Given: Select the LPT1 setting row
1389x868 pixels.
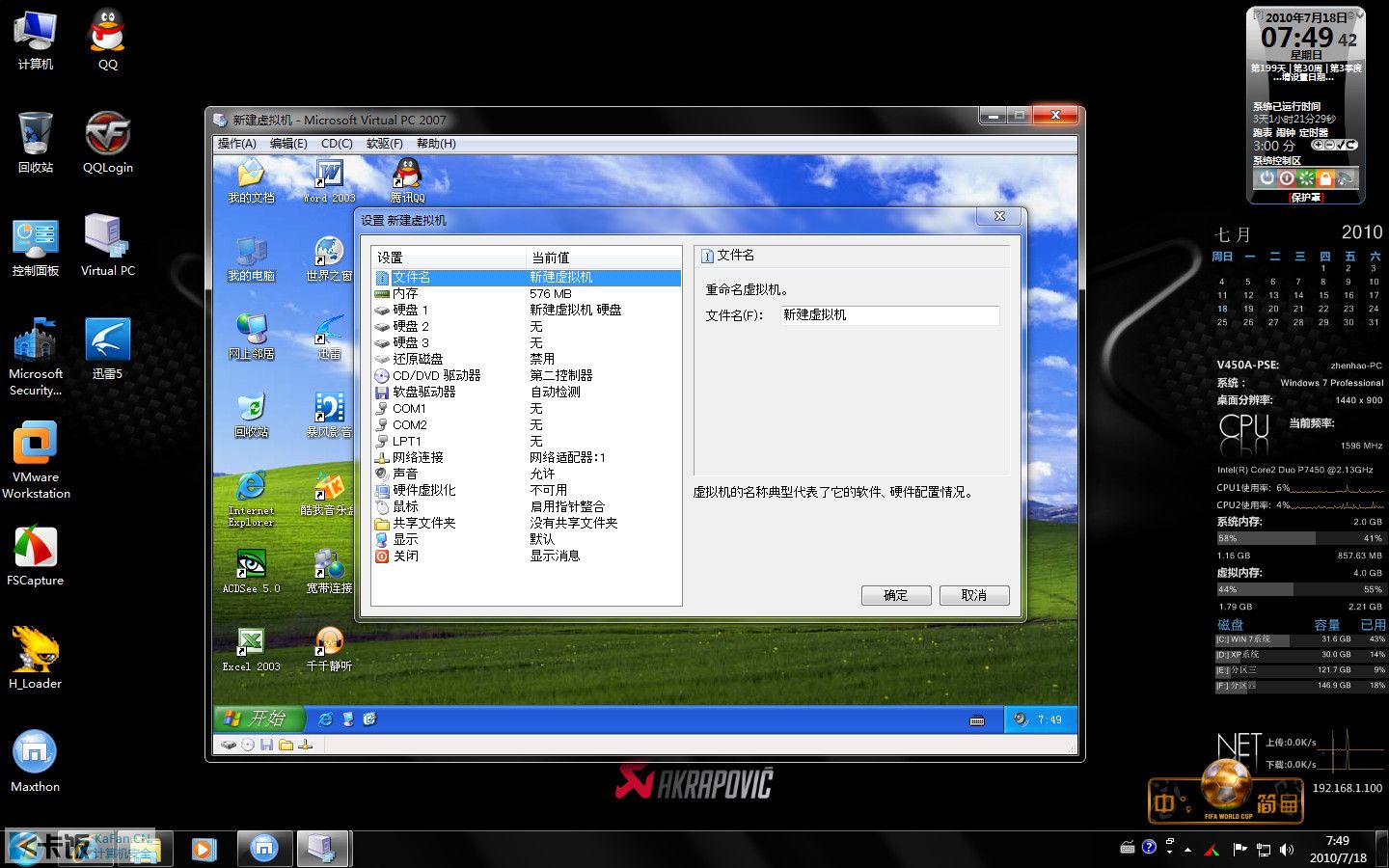Looking at the screenshot, I should pos(527,441).
